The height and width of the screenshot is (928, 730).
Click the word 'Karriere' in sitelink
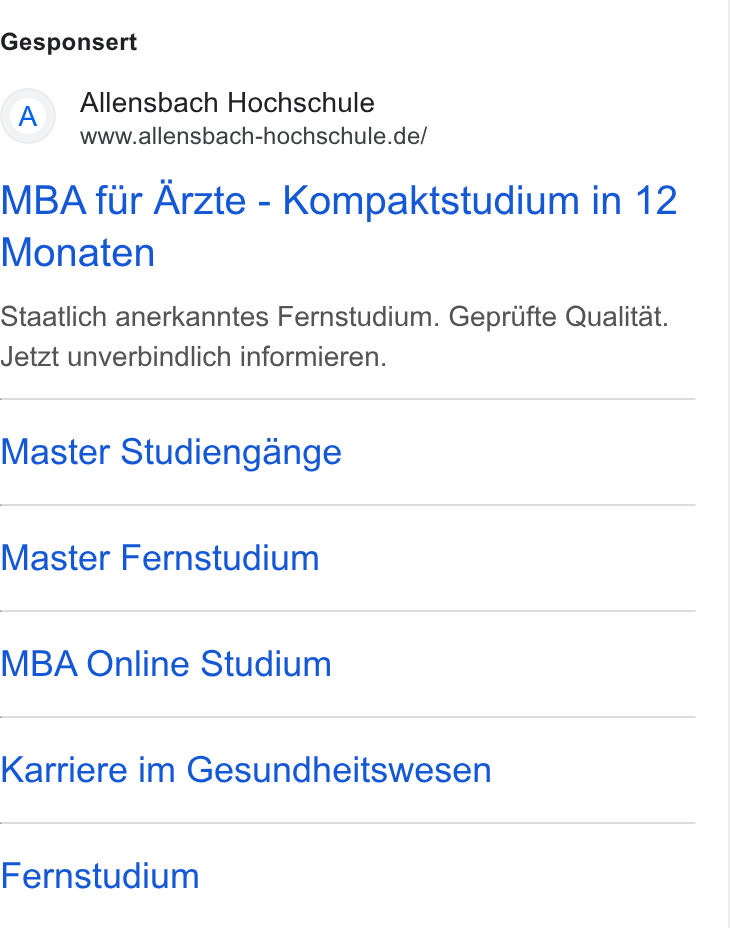[x=65, y=769]
